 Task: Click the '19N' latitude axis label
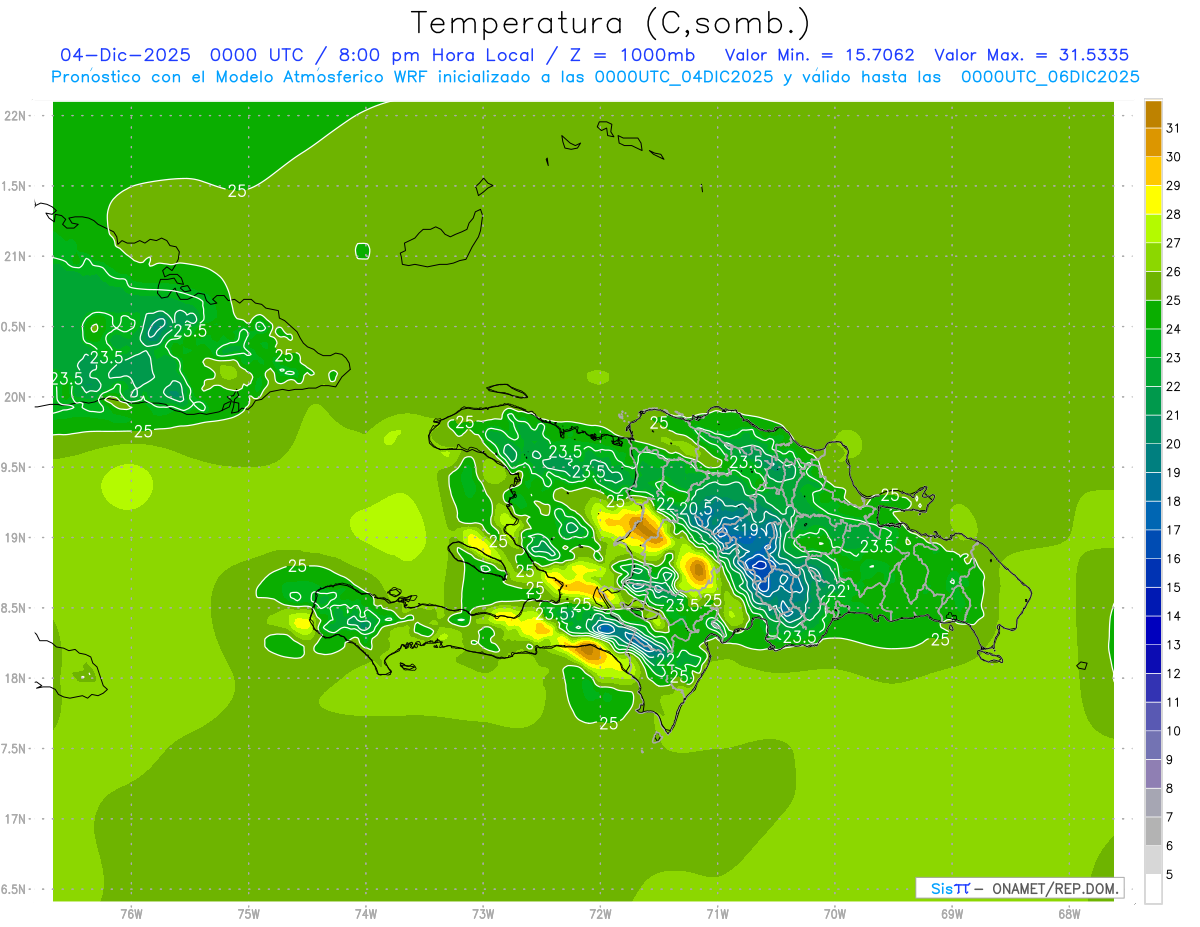point(15,538)
